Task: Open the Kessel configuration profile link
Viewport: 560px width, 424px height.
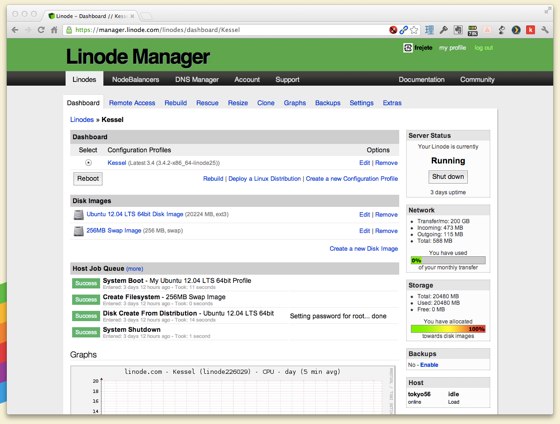Action: [x=117, y=163]
